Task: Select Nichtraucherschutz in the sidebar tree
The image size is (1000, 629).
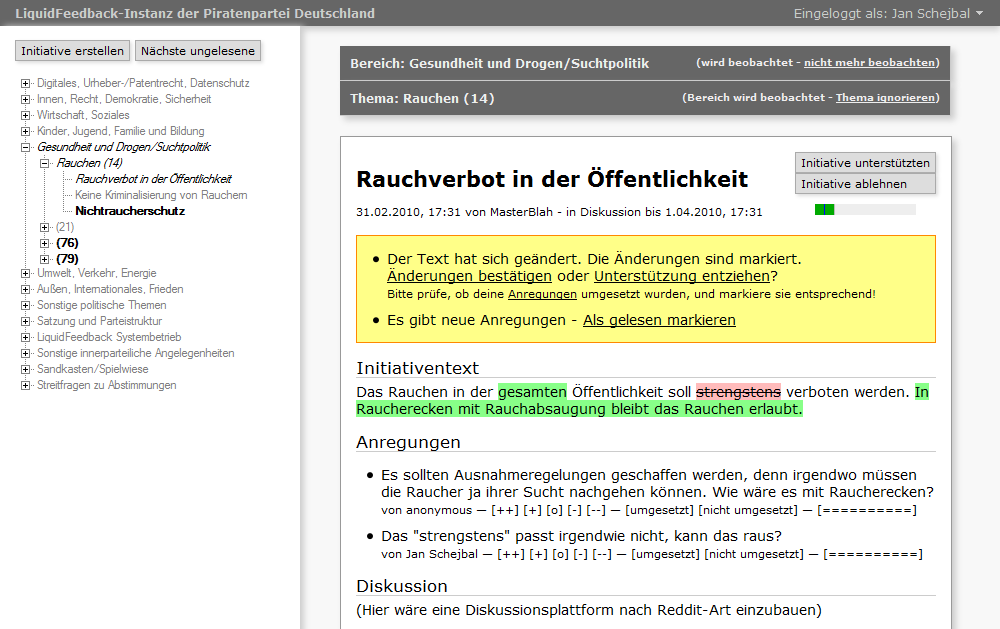Action: click(x=130, y=211)
